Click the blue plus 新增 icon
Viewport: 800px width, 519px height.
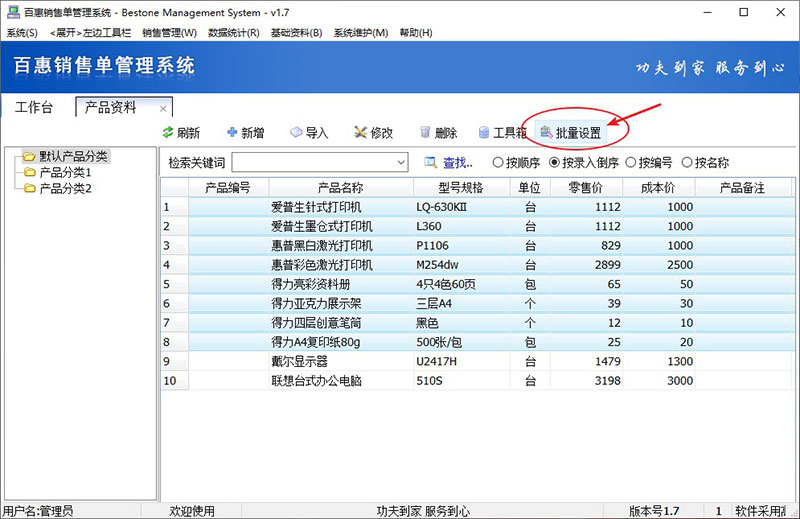(x=232, y=133)
